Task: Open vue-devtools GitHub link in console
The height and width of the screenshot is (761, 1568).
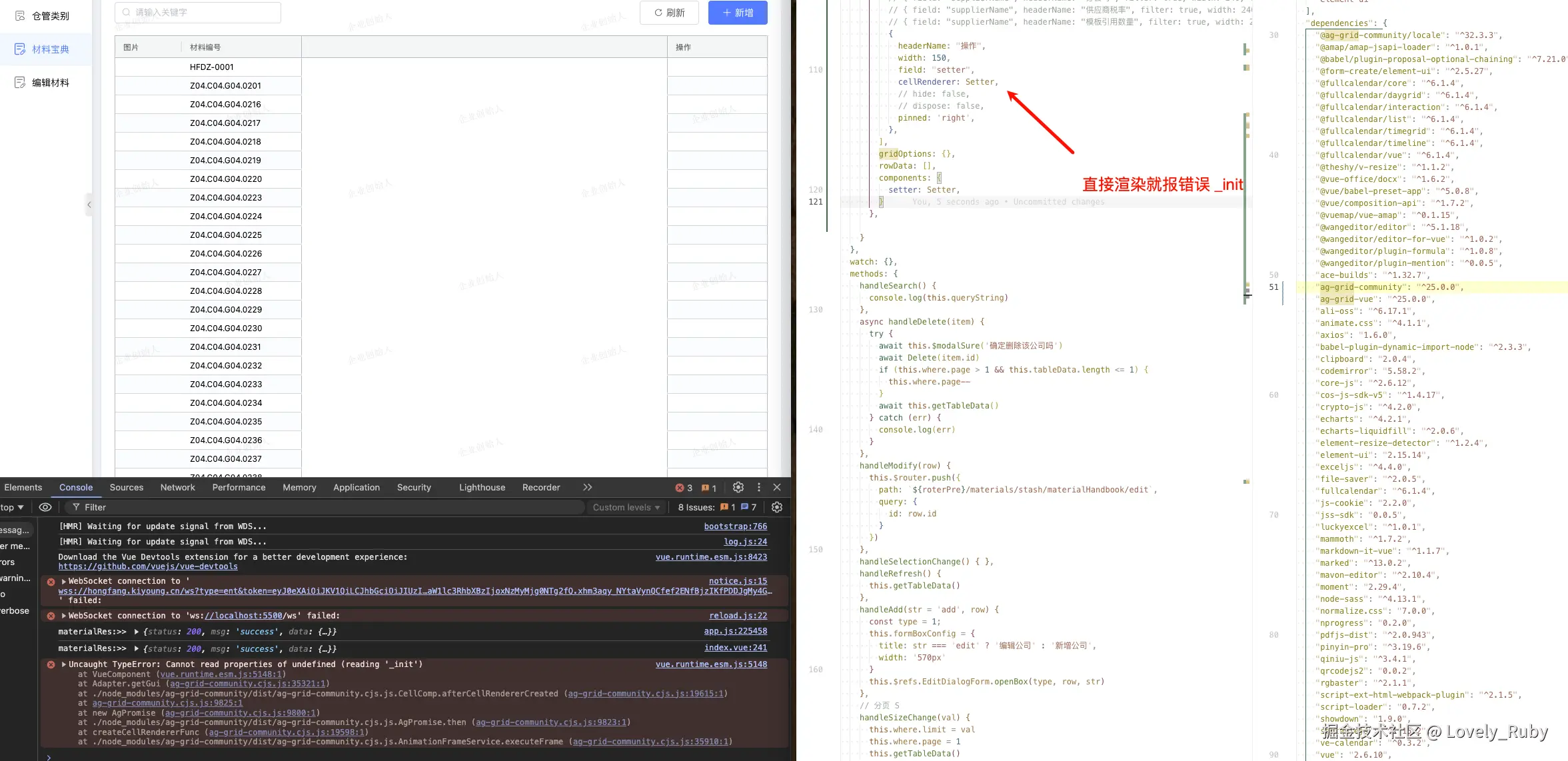Action: pos(148,566)
